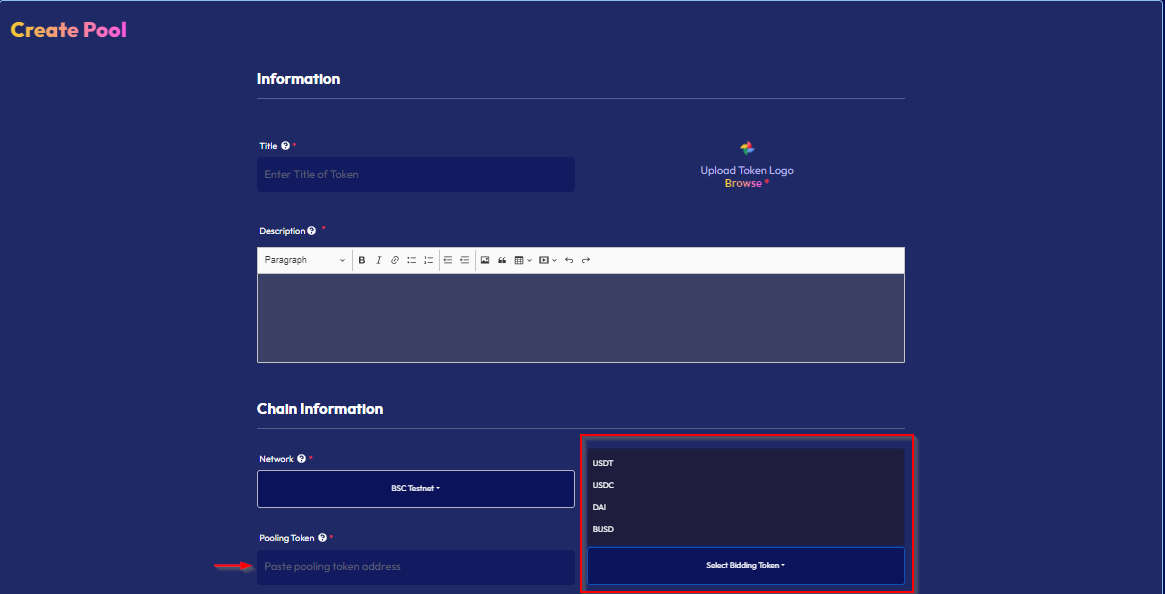Open the insert table dropdown
Viewport: 1165px width, 594px height.
pyautogui.click(x=522, y=260)
